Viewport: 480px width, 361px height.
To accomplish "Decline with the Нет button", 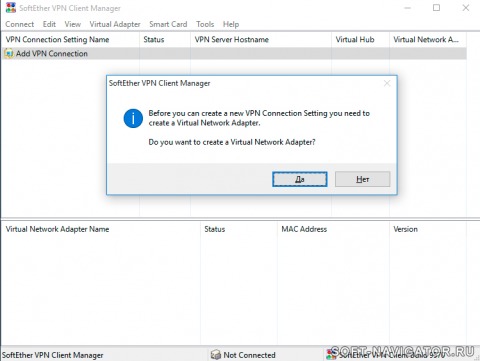I will point(363,179).
